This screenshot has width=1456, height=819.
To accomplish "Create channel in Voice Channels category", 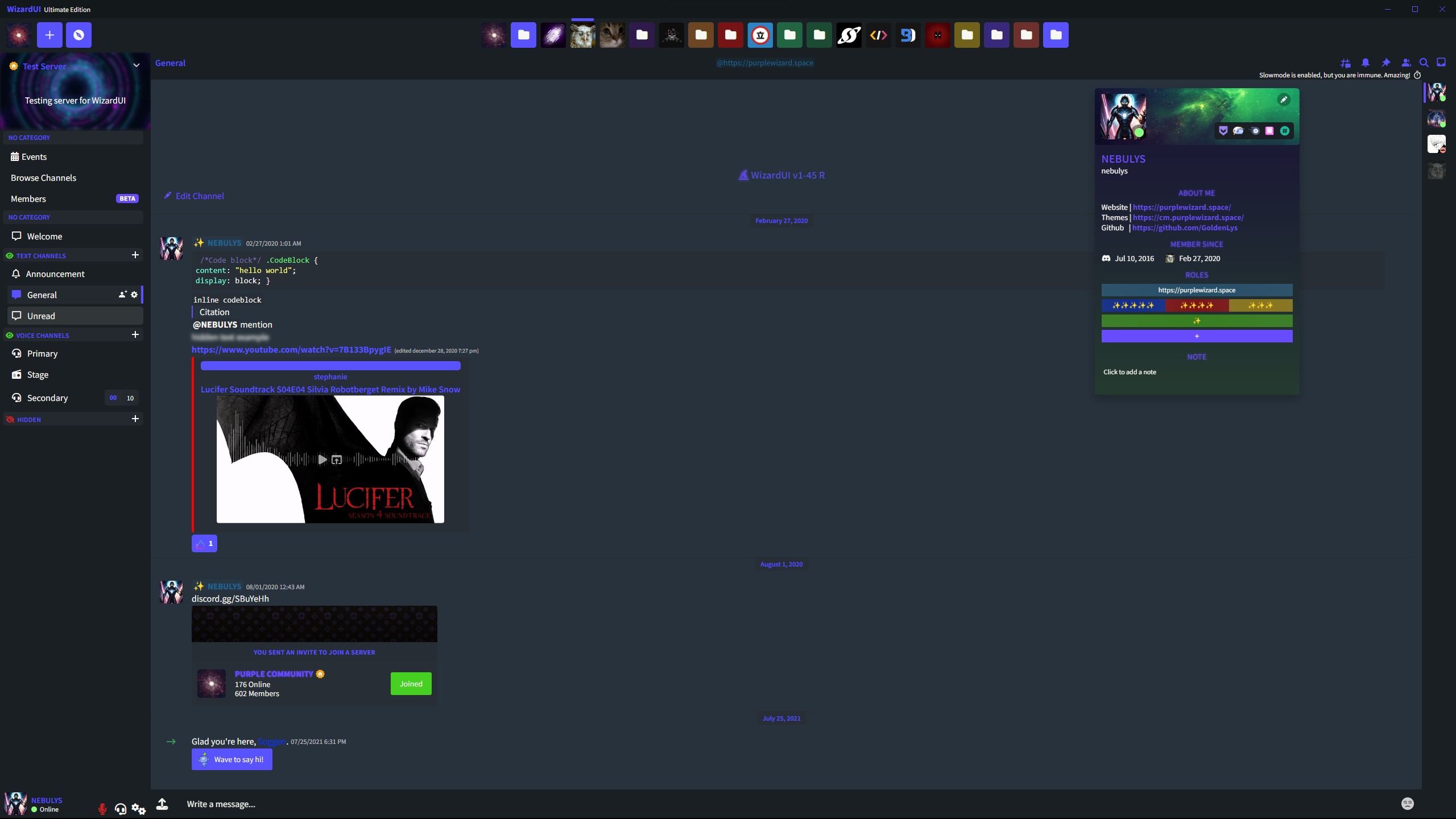I will pos(135,335).
